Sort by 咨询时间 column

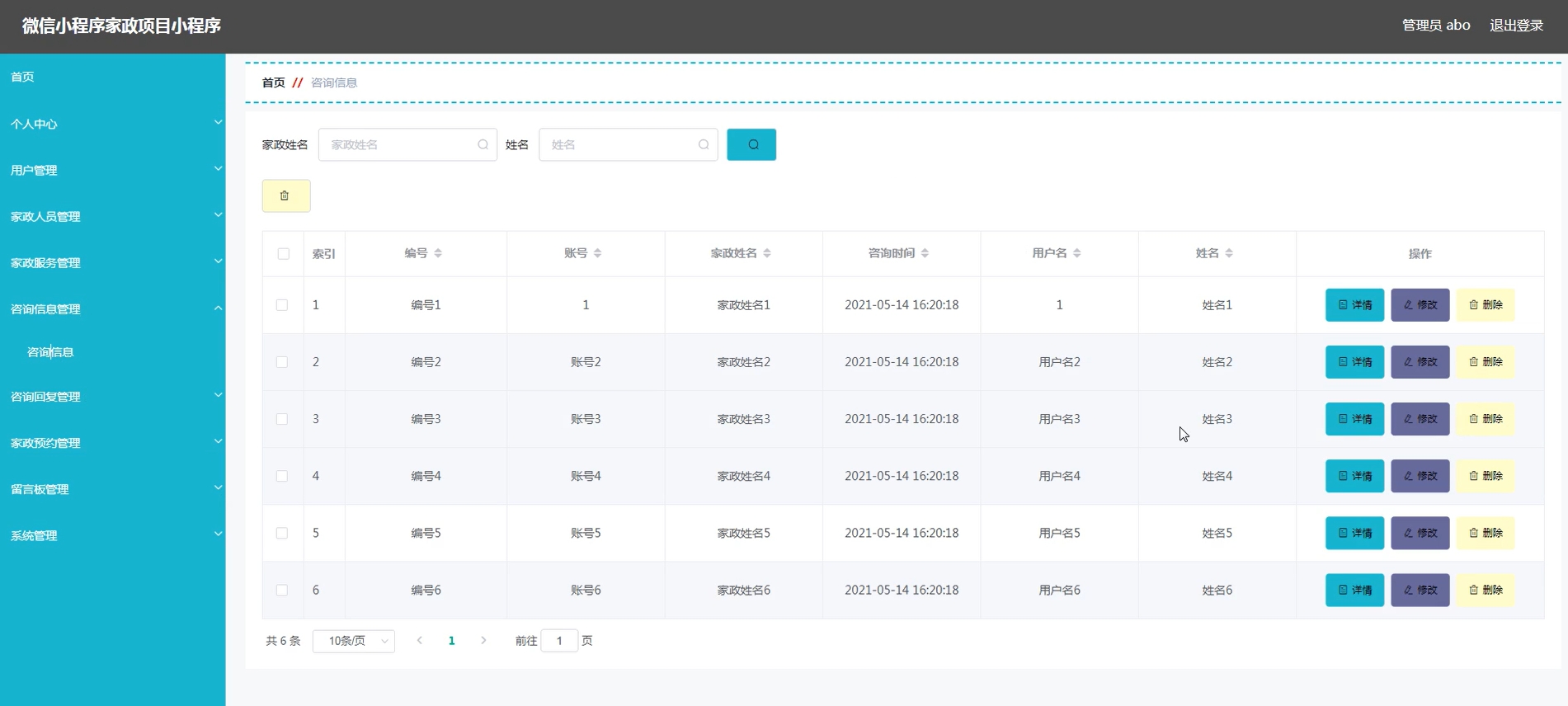[925, 253]
